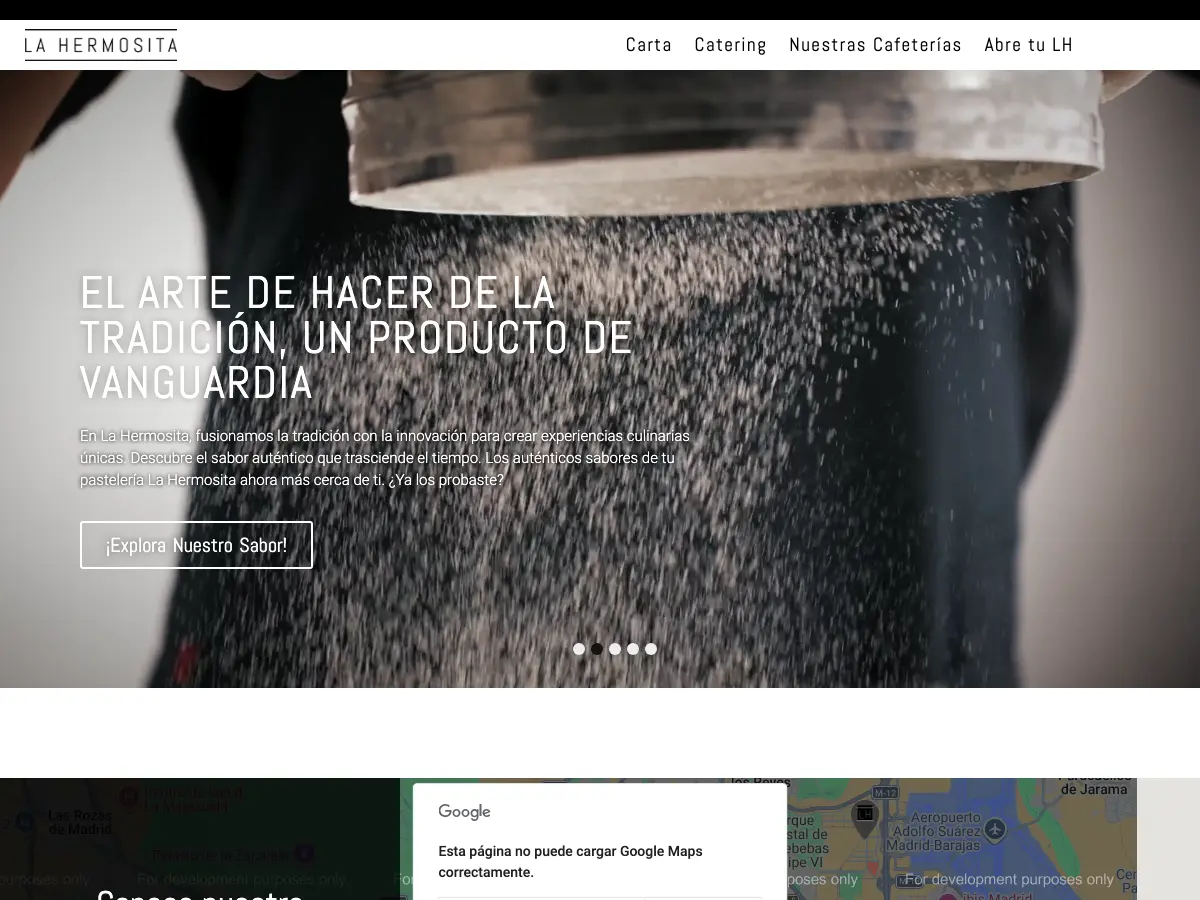Select the third slider pagination dot
This screenshot has width=1200, height=900.
coord(615,649)
